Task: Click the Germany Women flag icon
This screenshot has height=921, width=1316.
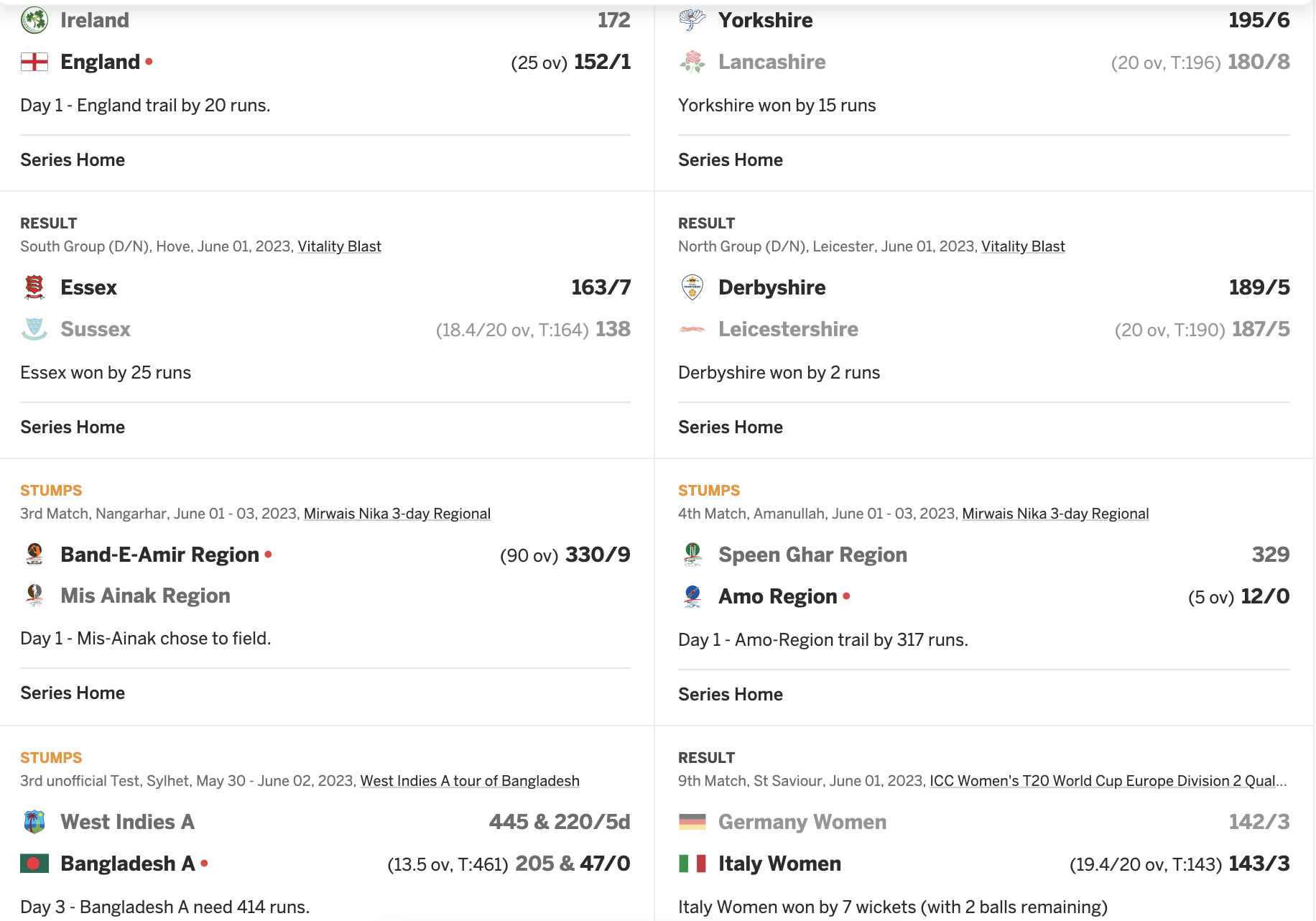Action: (692, 822)
